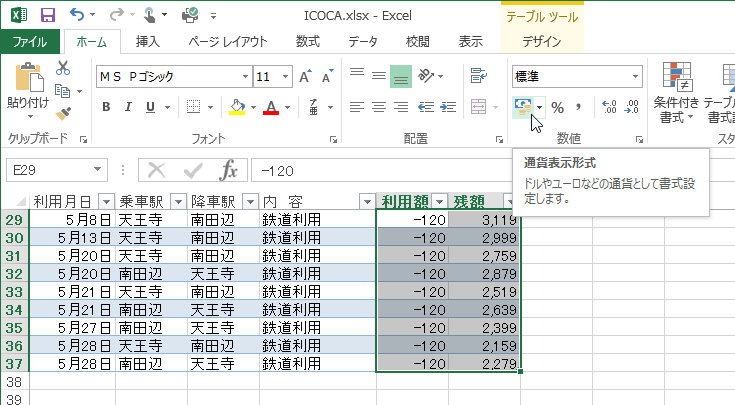Click the Insert Function fx button
This screenshot has width=735, height=405.
228,170
